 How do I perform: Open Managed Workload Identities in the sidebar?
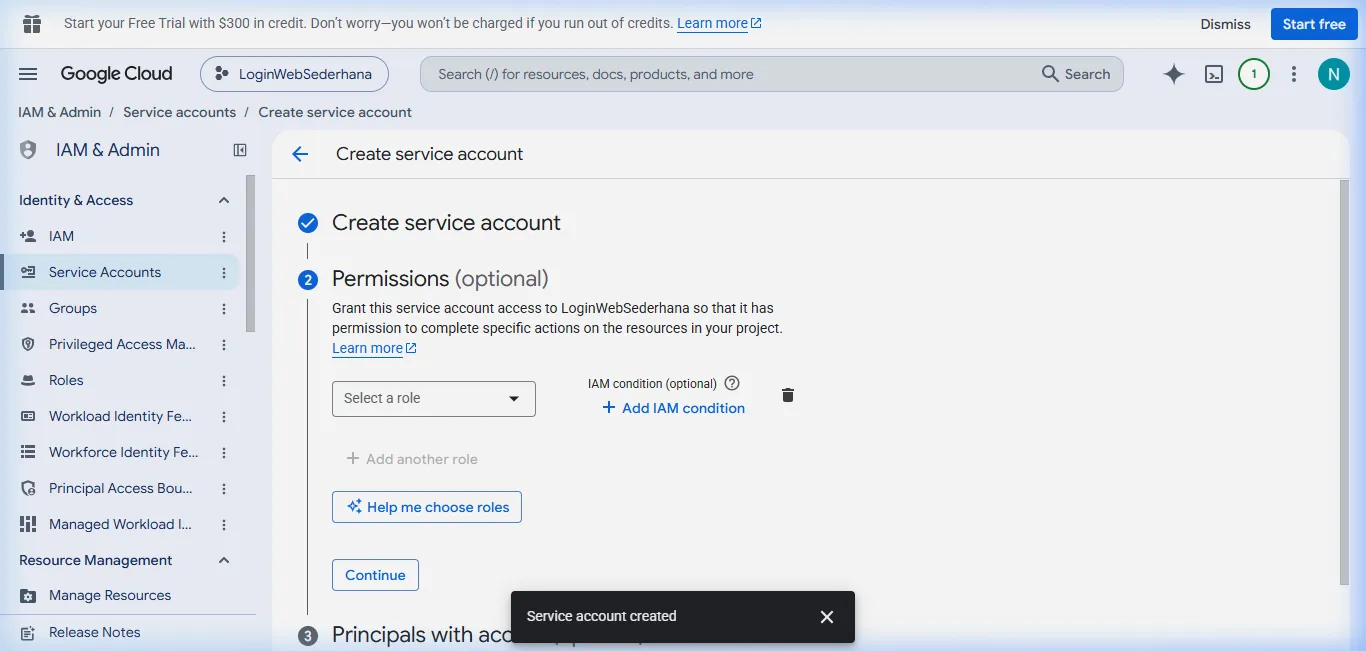(x=119, y=524)
